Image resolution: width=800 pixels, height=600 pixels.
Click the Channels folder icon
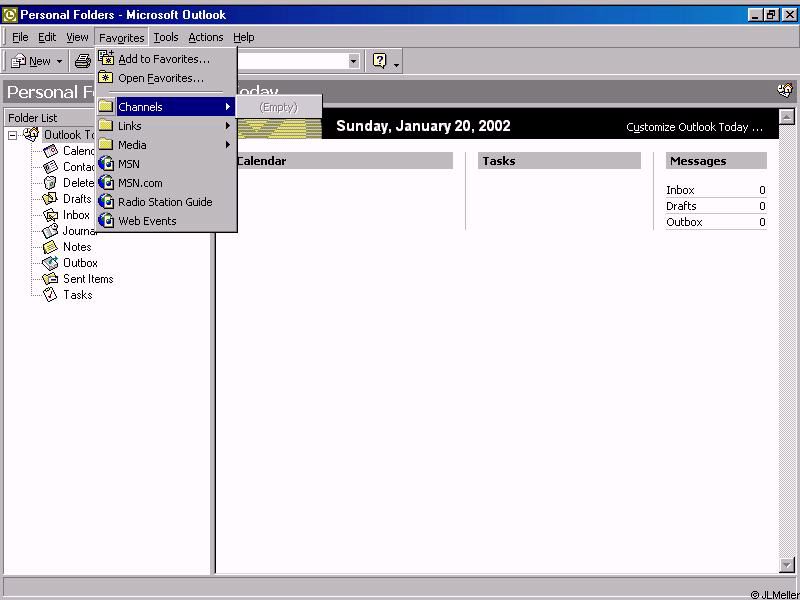pos(106,106)
